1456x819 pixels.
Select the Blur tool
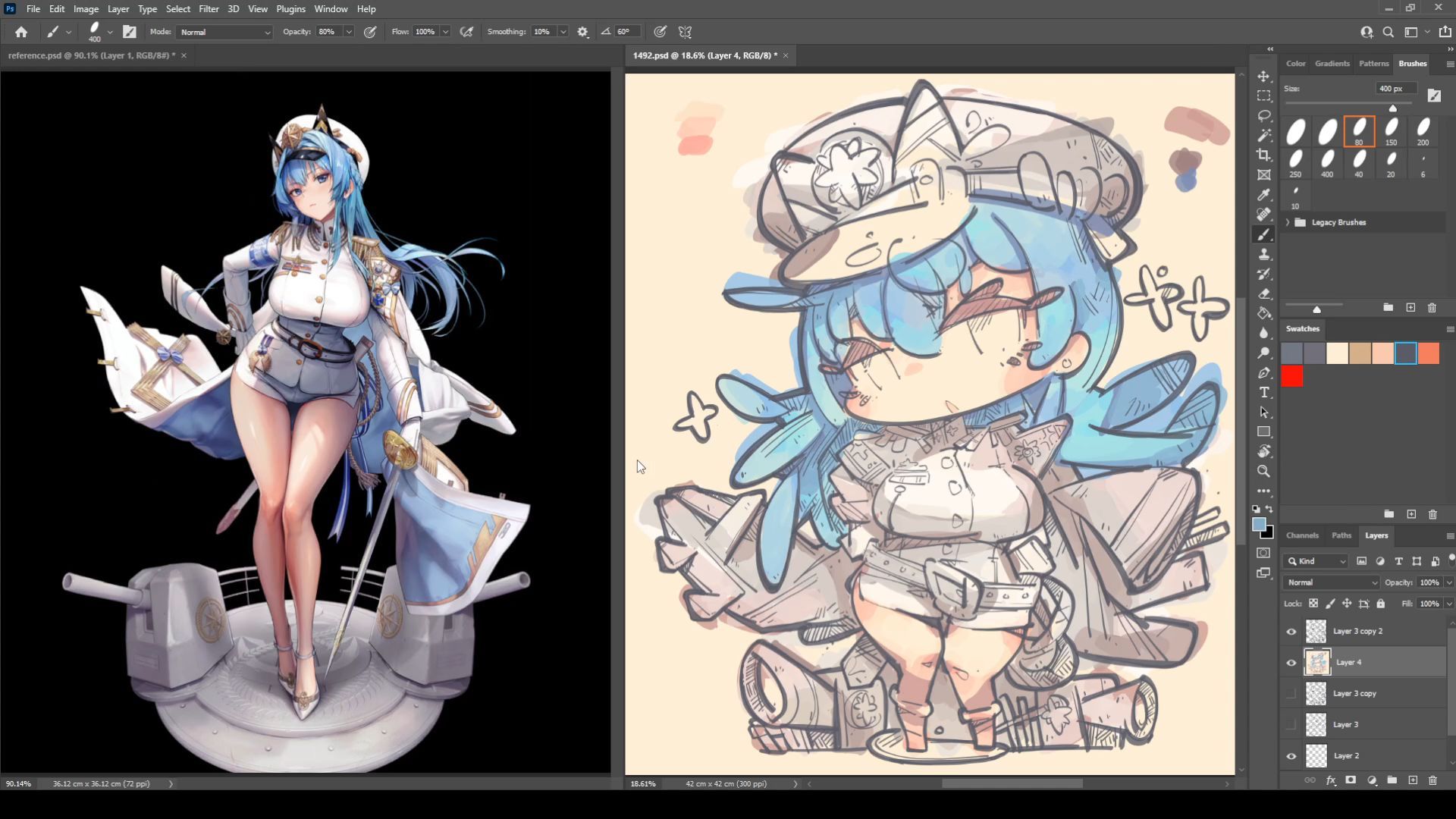click(1263, 333)
